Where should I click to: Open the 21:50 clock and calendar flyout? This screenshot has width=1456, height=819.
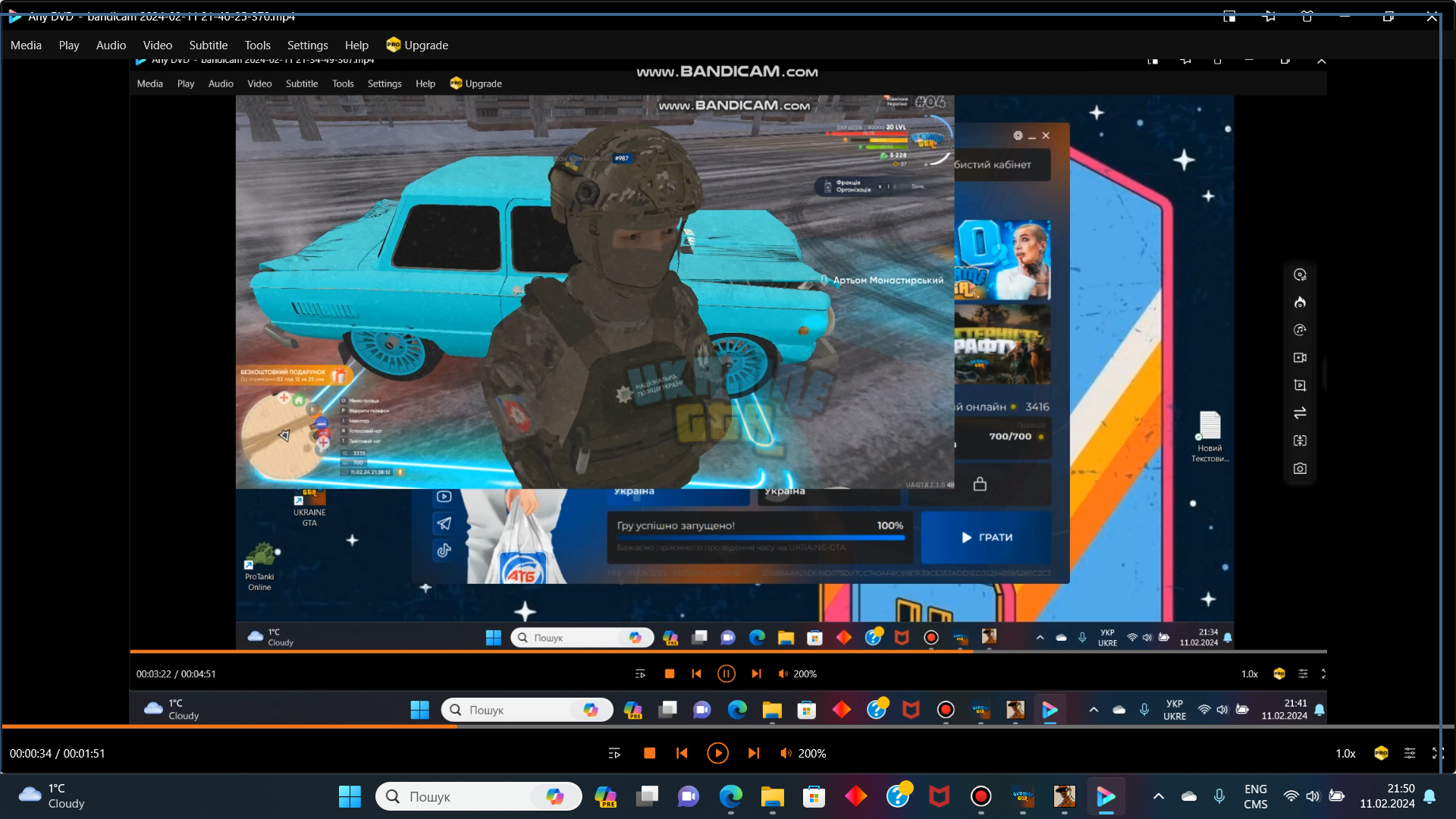pos(1387,797)
